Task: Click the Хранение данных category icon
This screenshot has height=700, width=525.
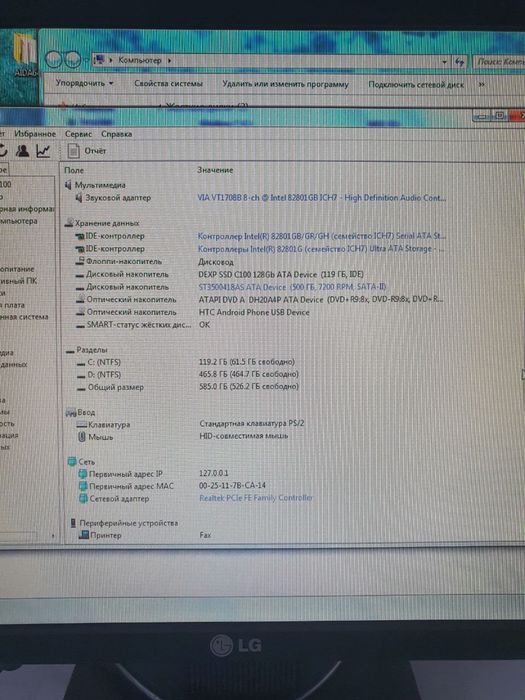Action: click(69, 222)
